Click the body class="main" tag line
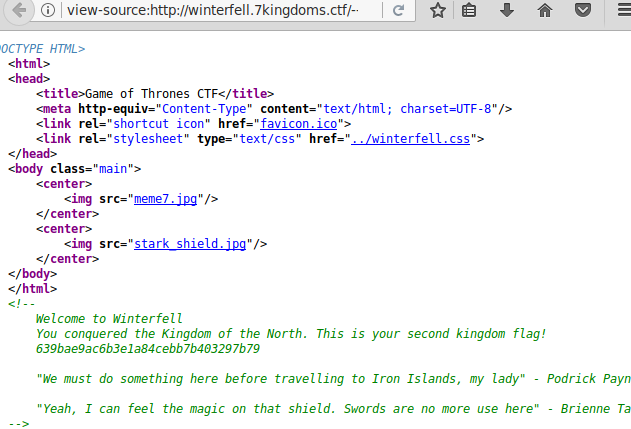This screenshot has width=631, height=429. tap(74, 169)
